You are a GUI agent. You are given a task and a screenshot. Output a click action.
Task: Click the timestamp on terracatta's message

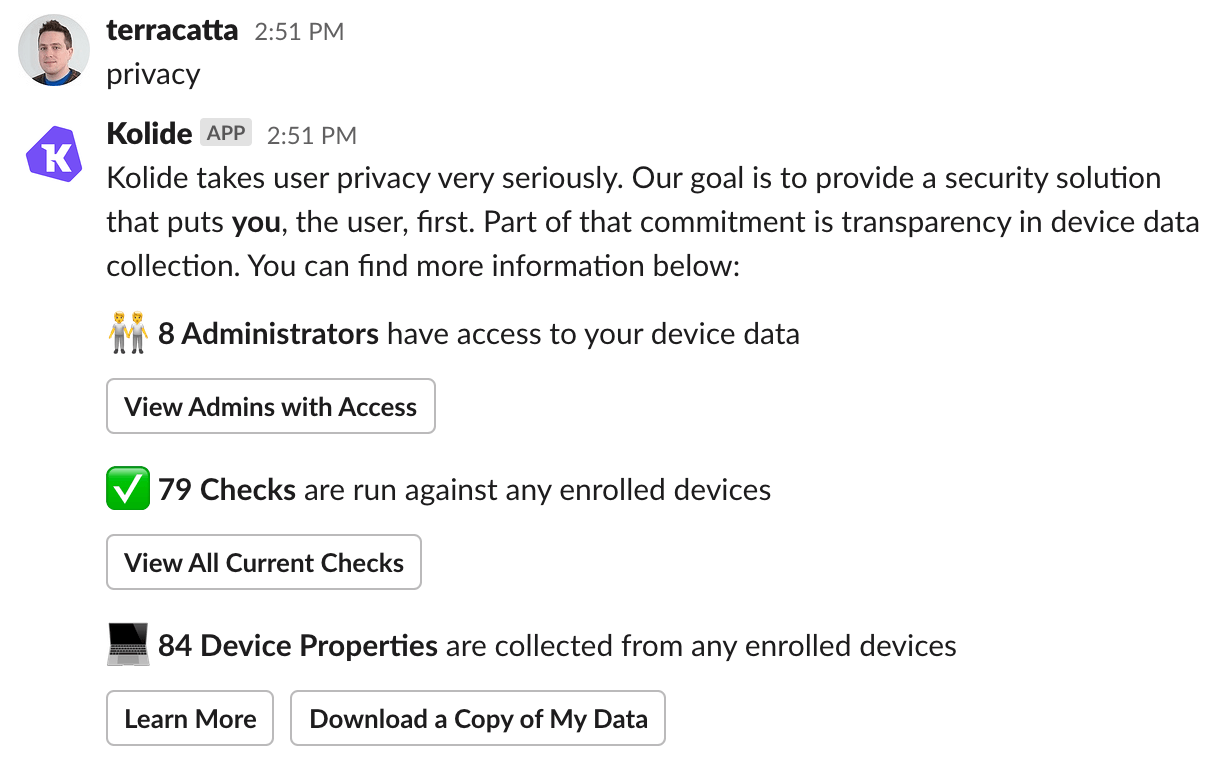click(299, 32)
